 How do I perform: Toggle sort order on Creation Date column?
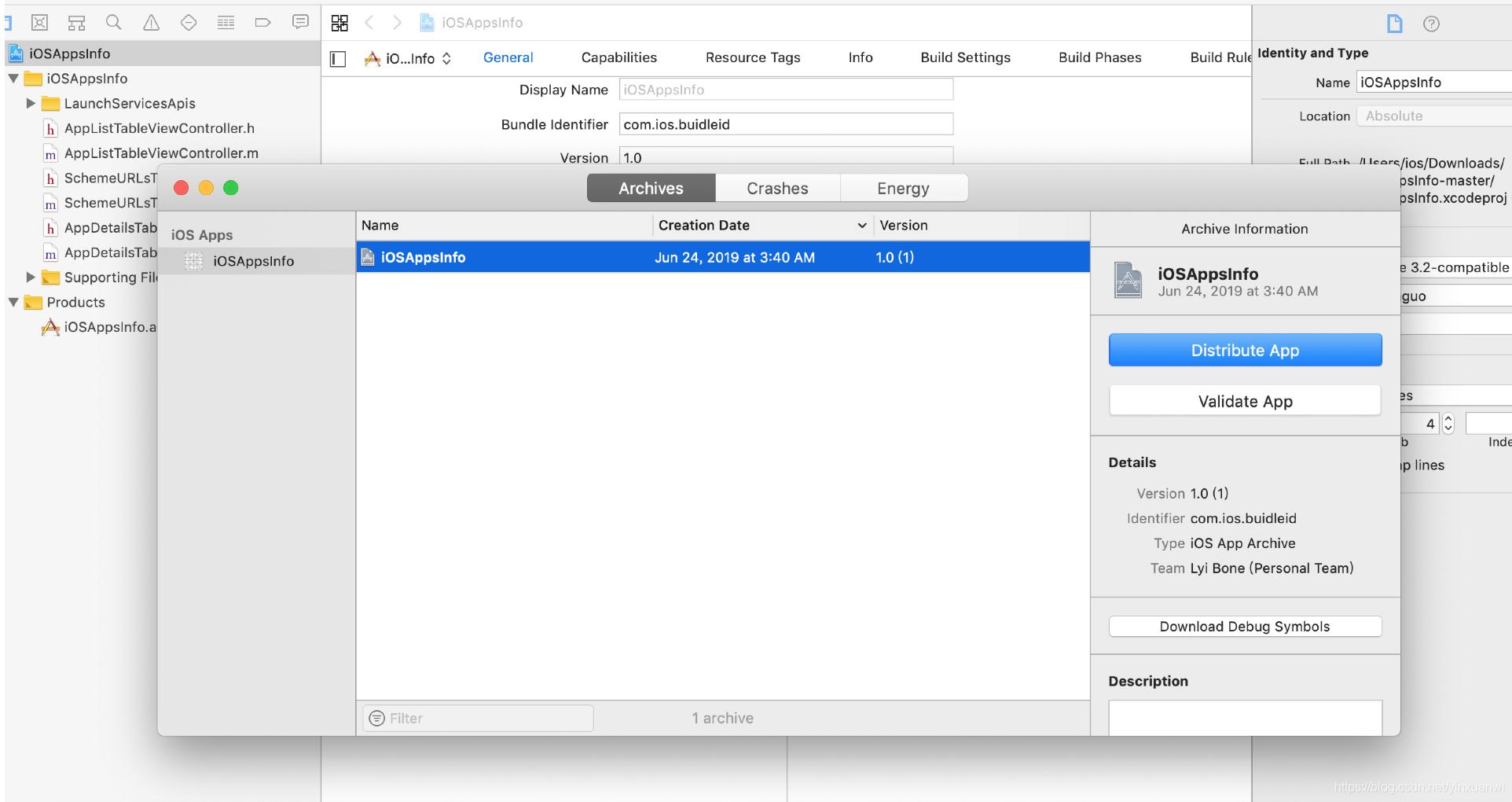click(x=862, y=226)
